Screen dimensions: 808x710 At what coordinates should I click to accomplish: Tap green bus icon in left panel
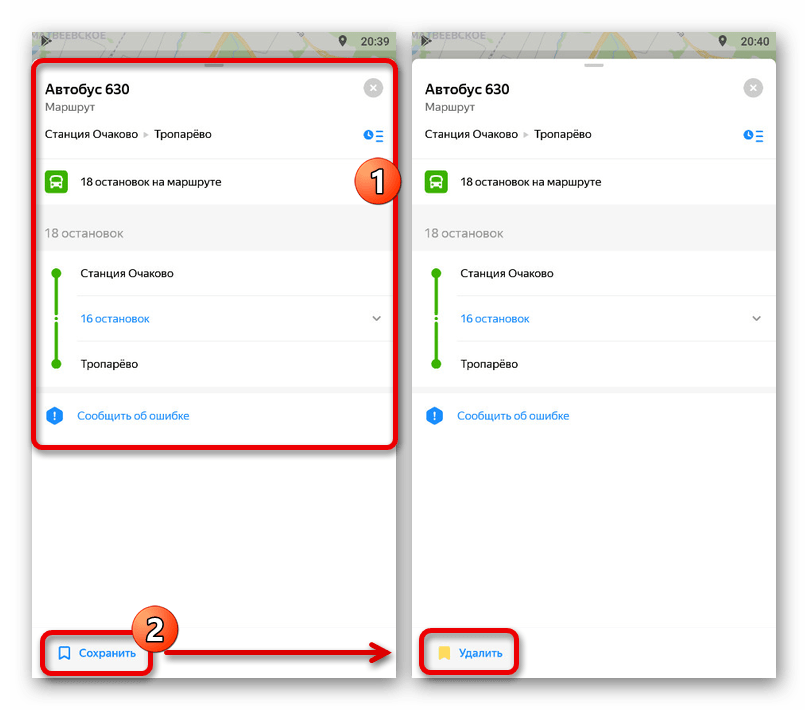(56, 182)
